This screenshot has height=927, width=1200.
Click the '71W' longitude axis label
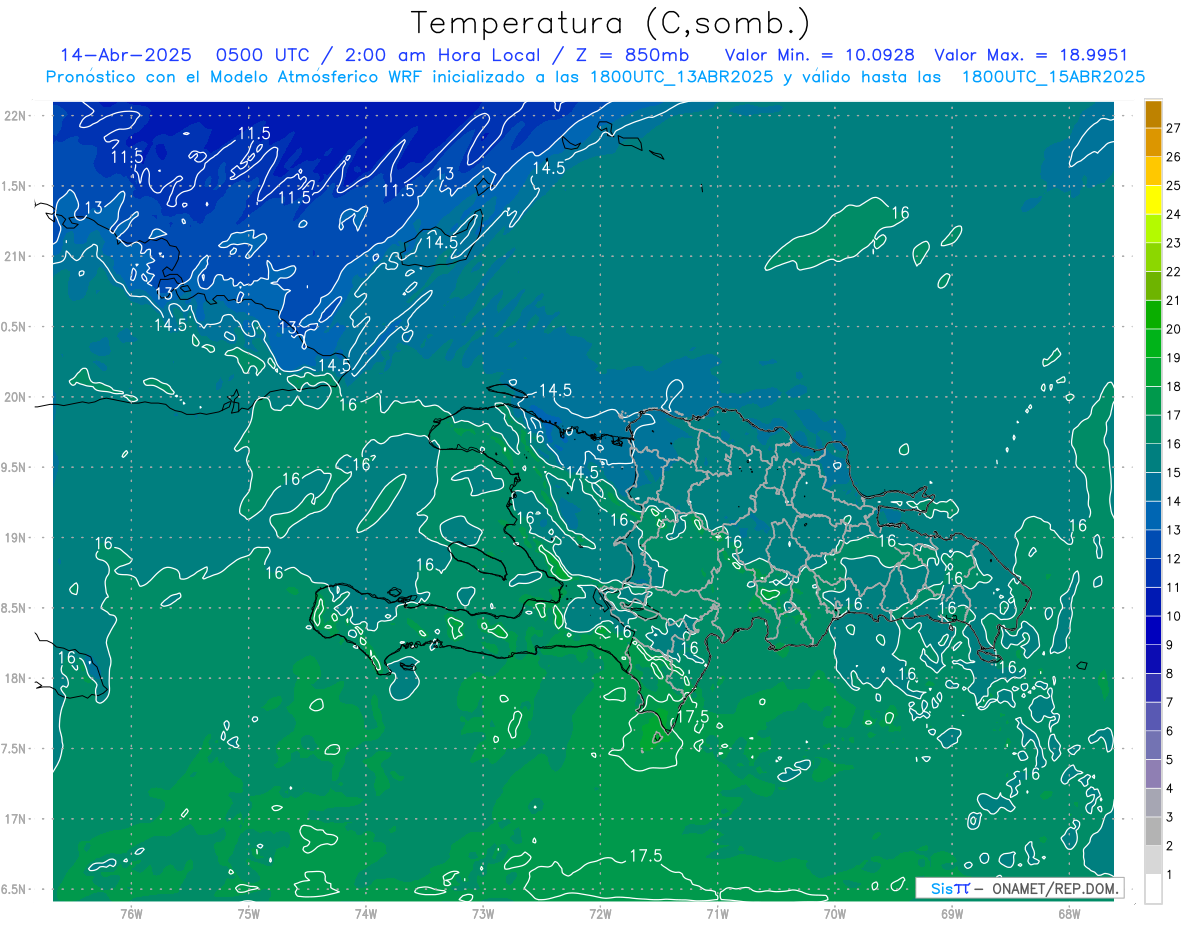(x=717, y=914)
